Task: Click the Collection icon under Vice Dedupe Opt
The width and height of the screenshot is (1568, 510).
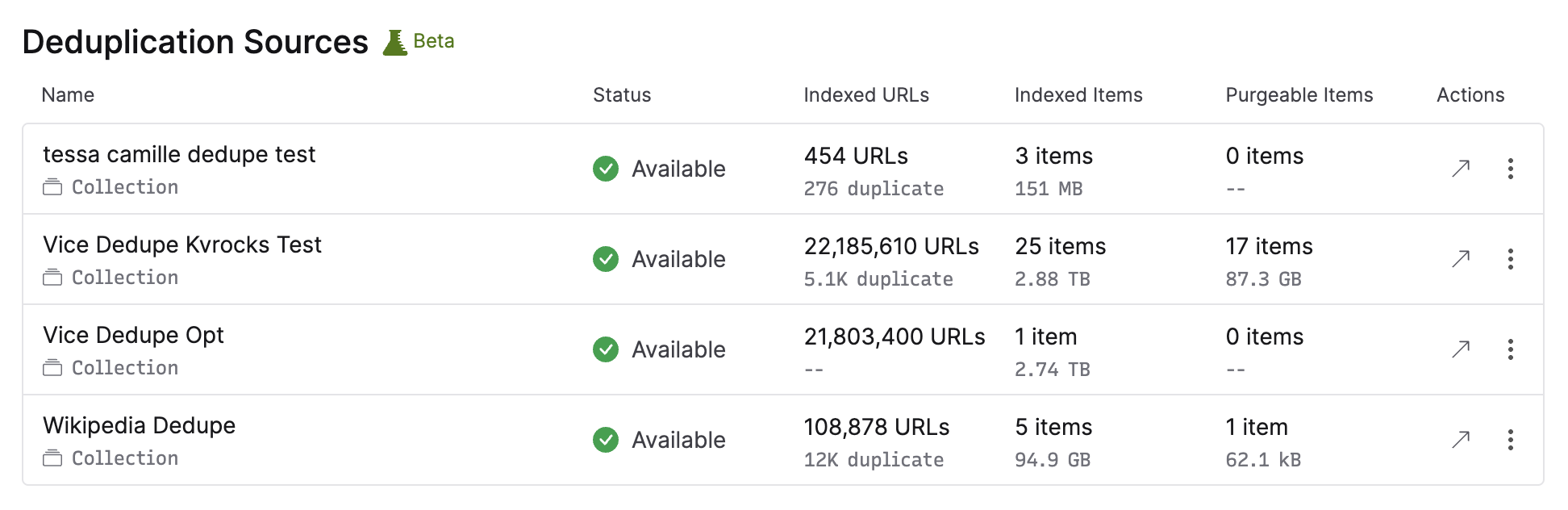Action: coord(53,367)
